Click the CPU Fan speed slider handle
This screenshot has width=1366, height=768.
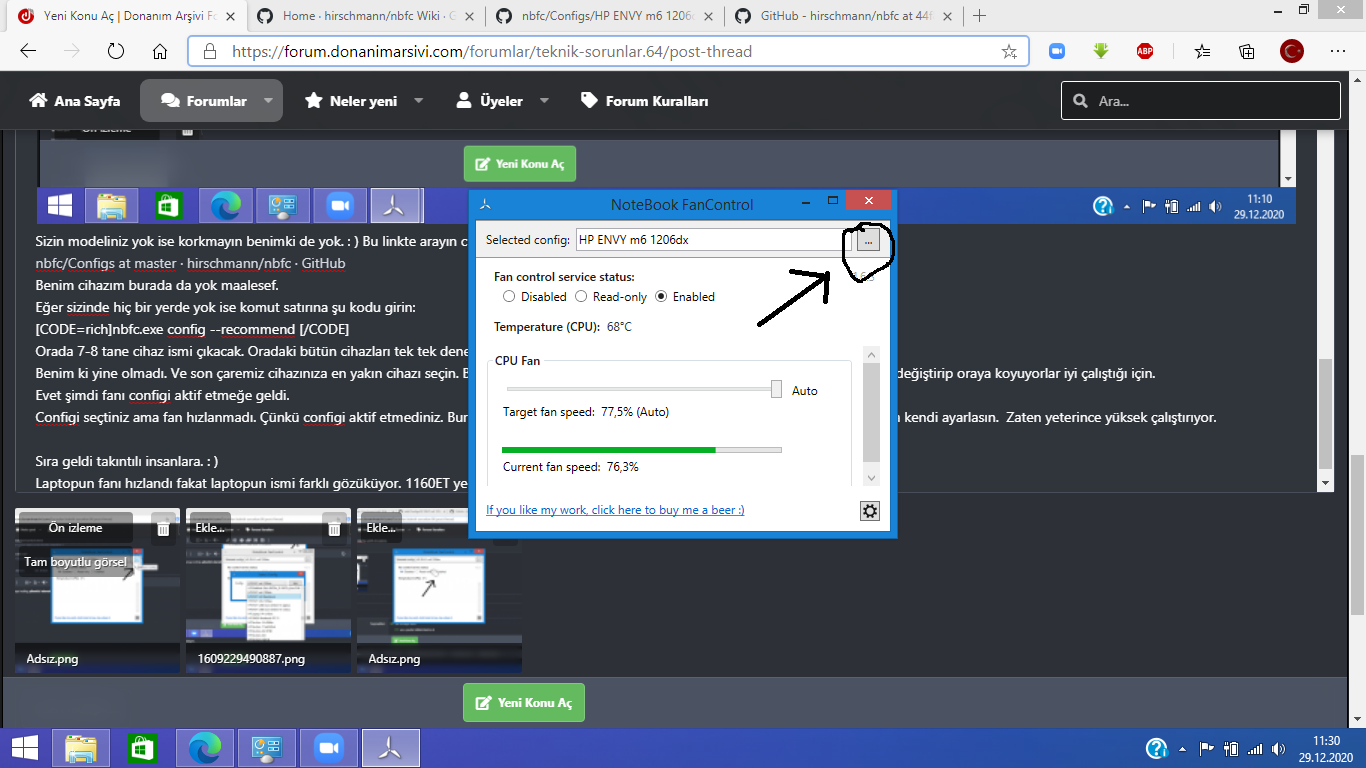(x=776, y=390)
